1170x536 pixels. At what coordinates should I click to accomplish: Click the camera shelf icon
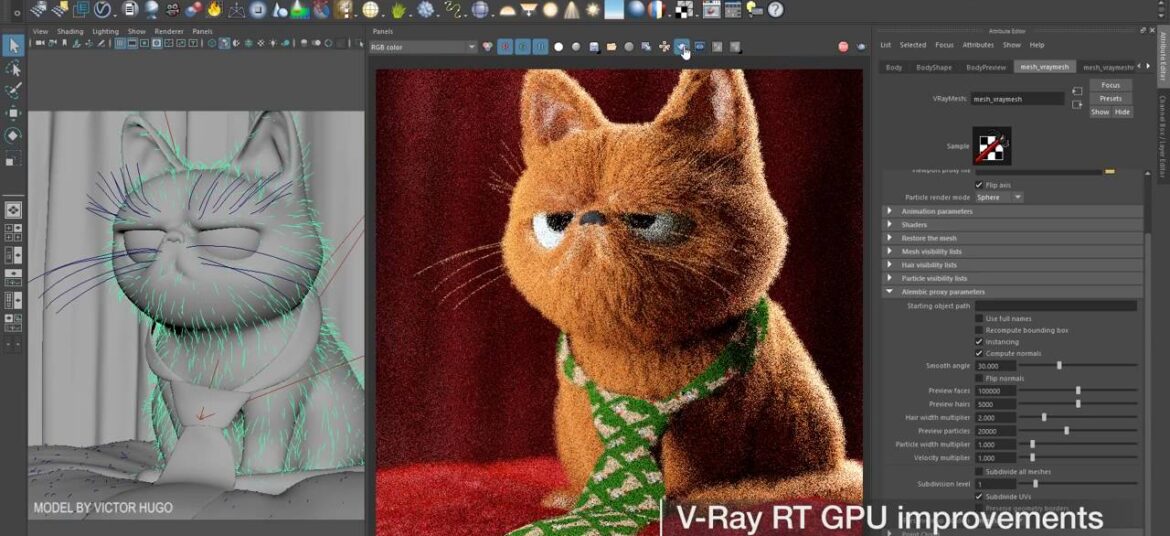tap(172, 9)
